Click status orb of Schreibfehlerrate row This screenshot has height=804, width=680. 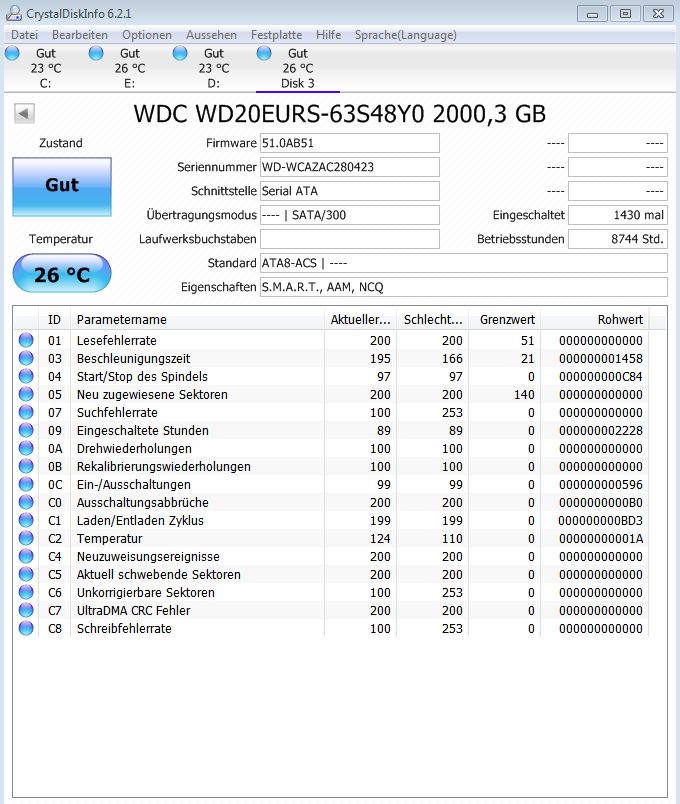26,628
